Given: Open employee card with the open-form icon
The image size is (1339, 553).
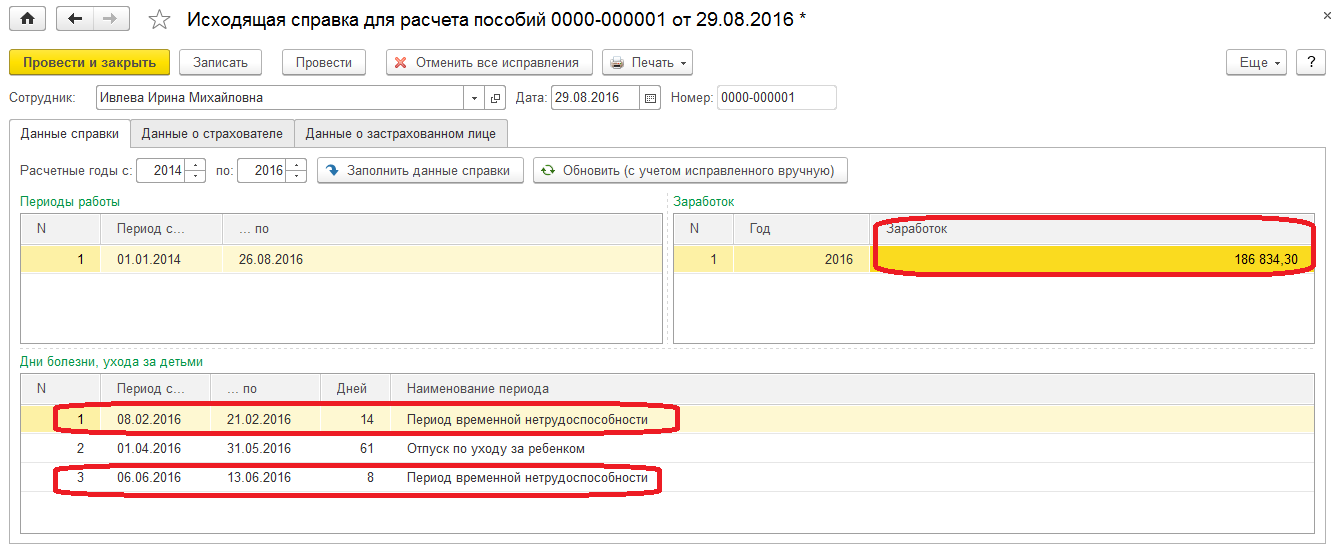Looking at the screenshot, I should pyautogui.click(x=495, y=98).
